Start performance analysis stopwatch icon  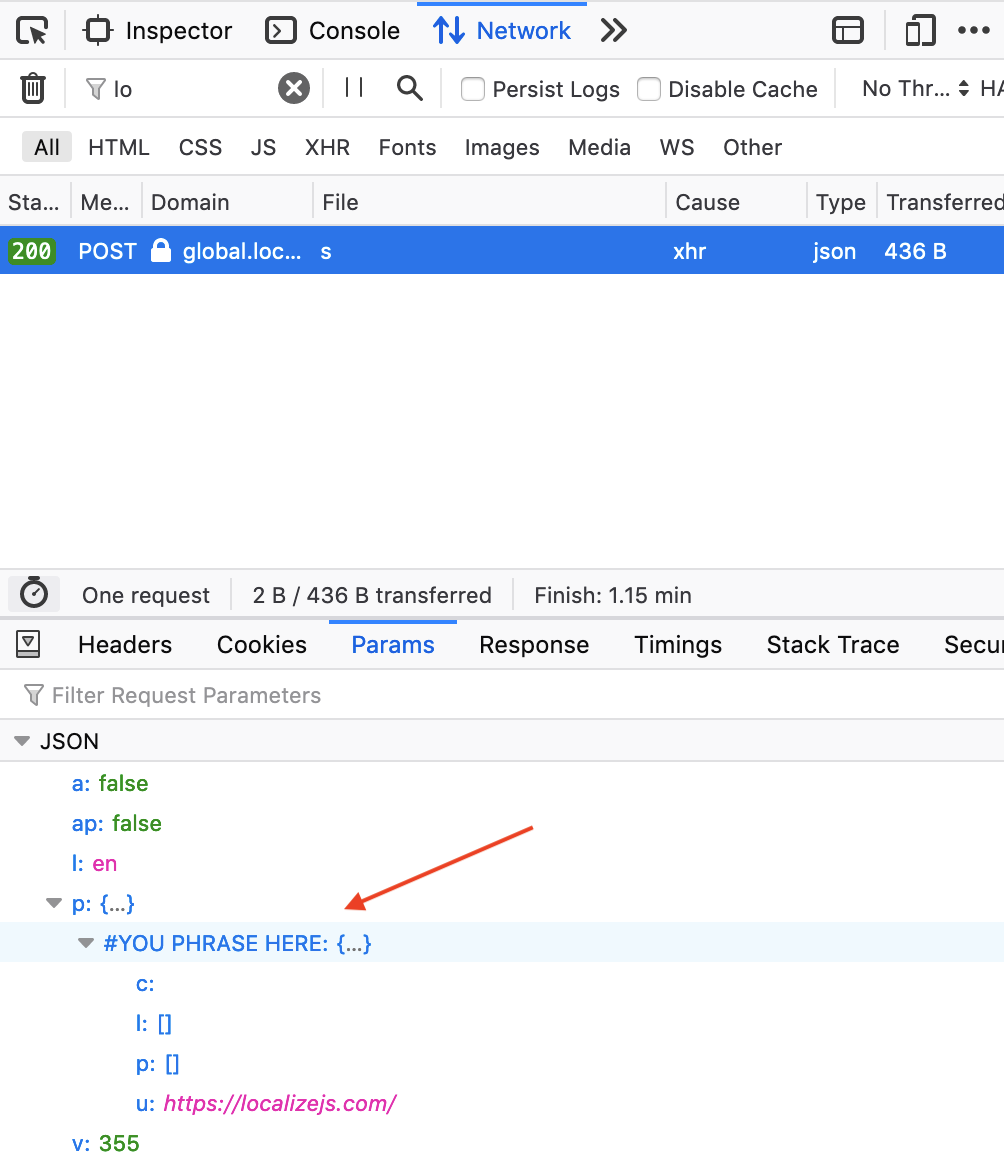(x=34, y=594)
